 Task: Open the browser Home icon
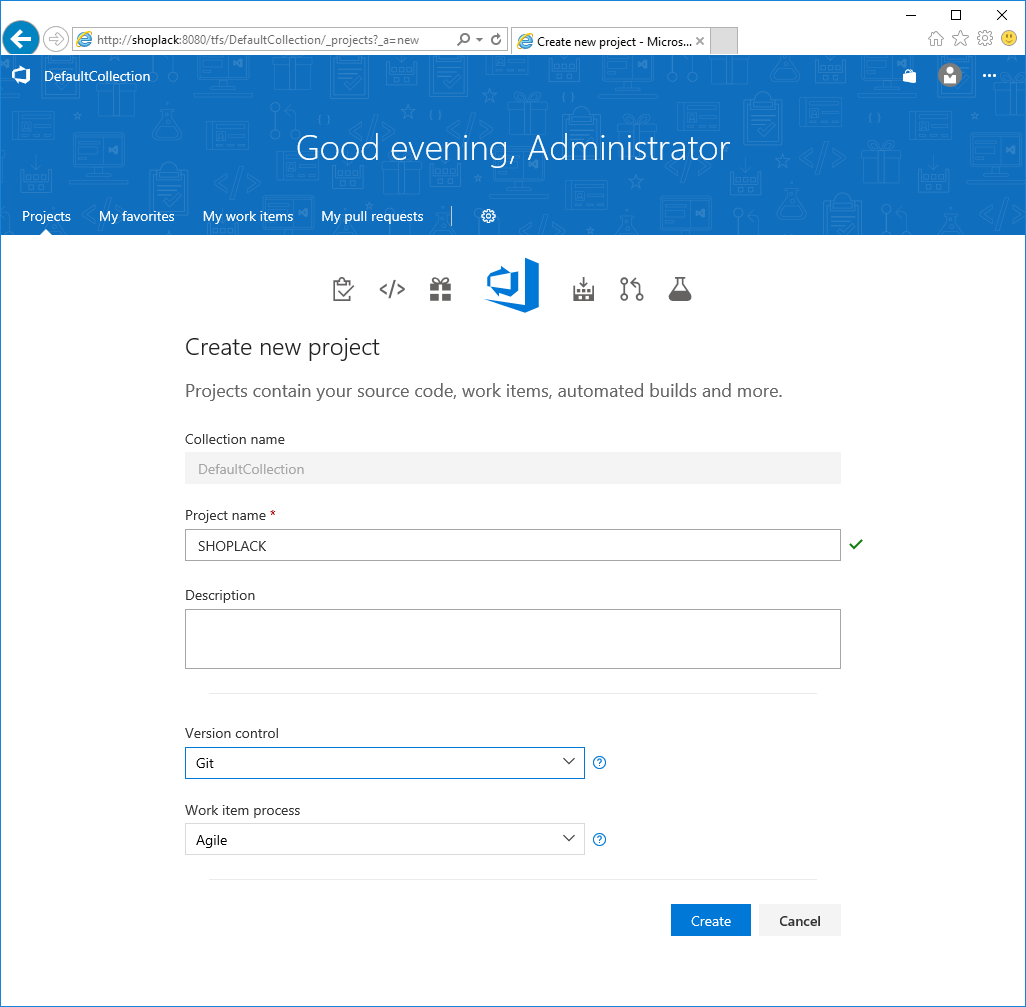[x=936, y=39]
